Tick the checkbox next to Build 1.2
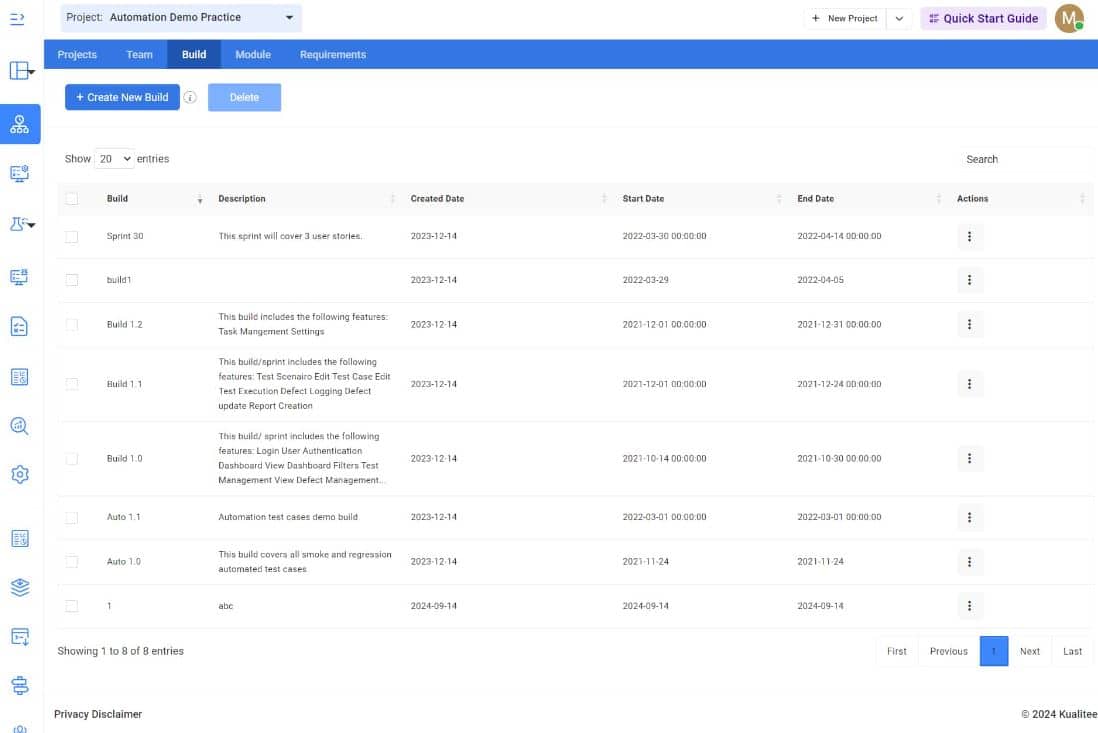This screenshot has width=1098, height=733. click(71, 325)
